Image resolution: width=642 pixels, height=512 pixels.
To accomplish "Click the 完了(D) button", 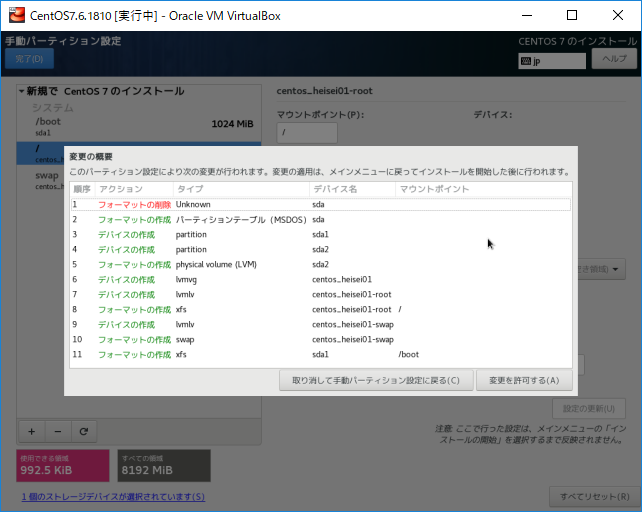I will pyautogui.click(x=29, y=59).
